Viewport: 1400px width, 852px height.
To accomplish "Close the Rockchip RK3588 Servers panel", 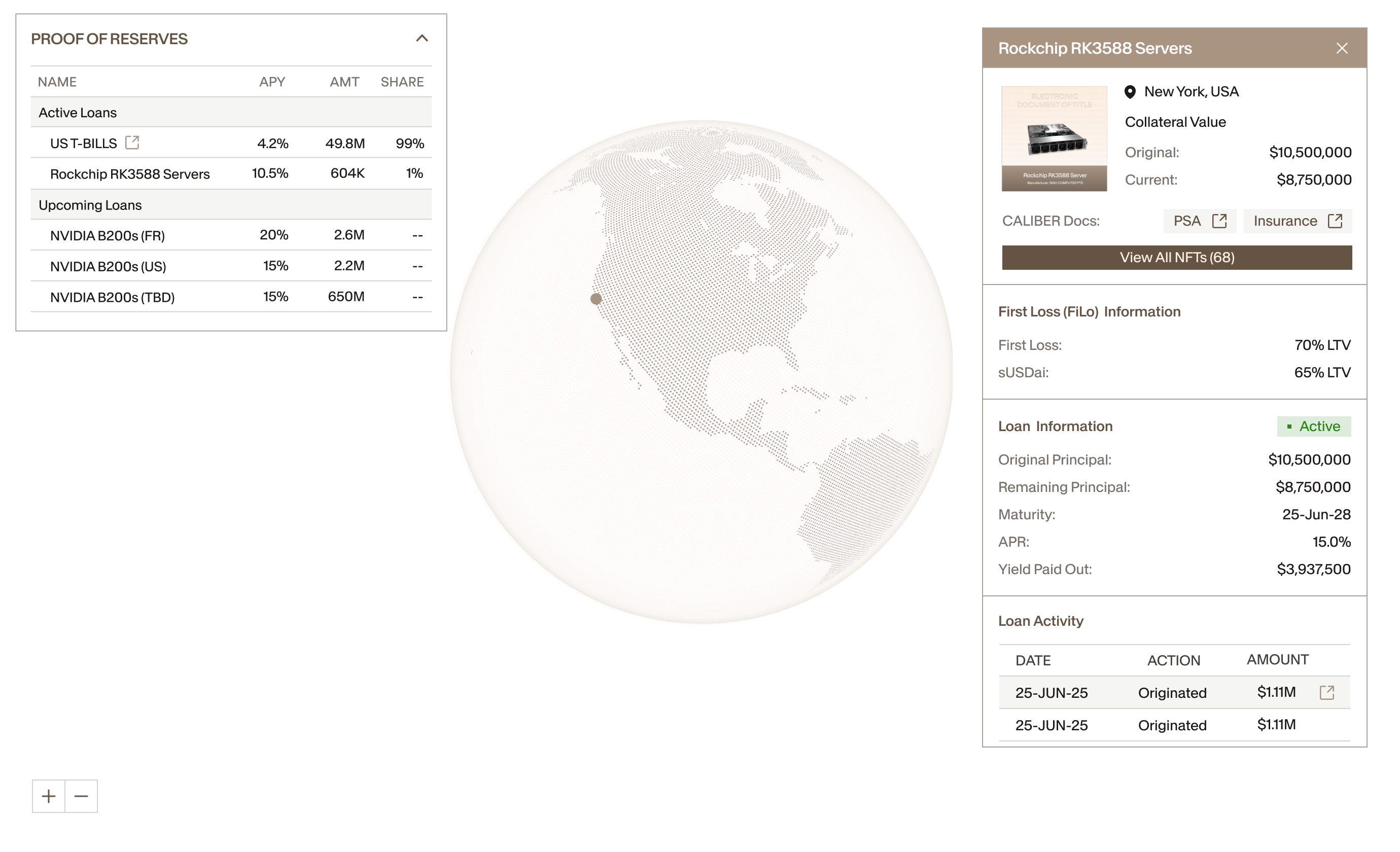I will 1342,48.
